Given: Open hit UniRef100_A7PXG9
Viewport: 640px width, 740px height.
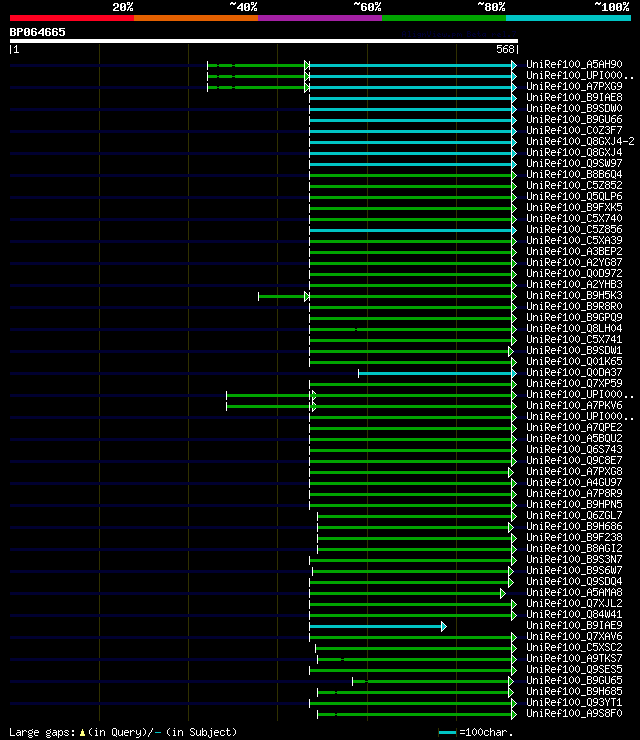Looking at the screenshot, I should [x=574, y=86].
